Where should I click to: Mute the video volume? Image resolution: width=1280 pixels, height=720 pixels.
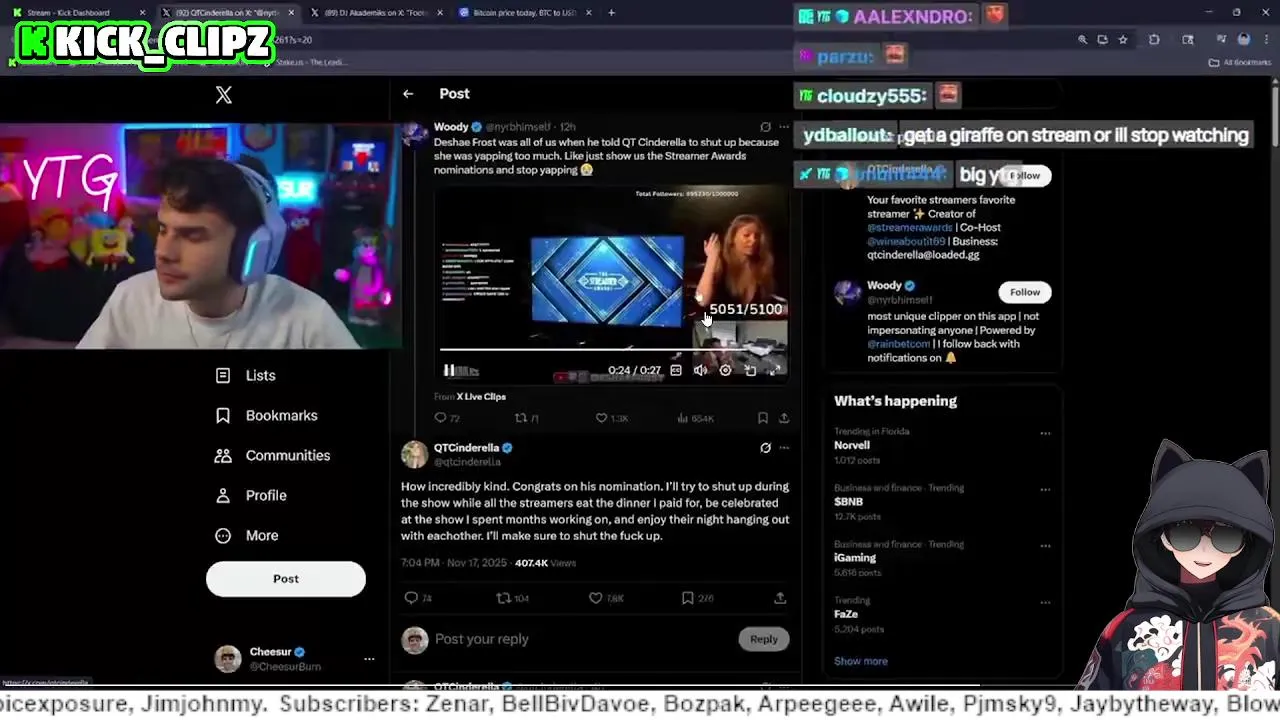coord(700,370)
